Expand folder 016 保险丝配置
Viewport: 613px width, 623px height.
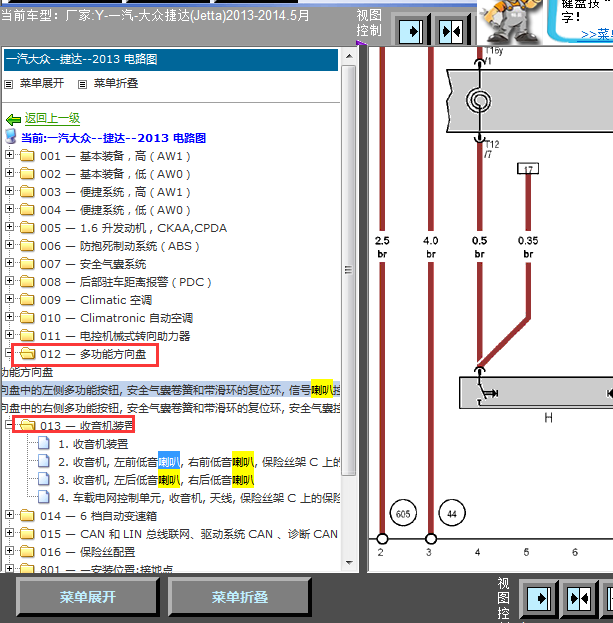tap(10, 551)
